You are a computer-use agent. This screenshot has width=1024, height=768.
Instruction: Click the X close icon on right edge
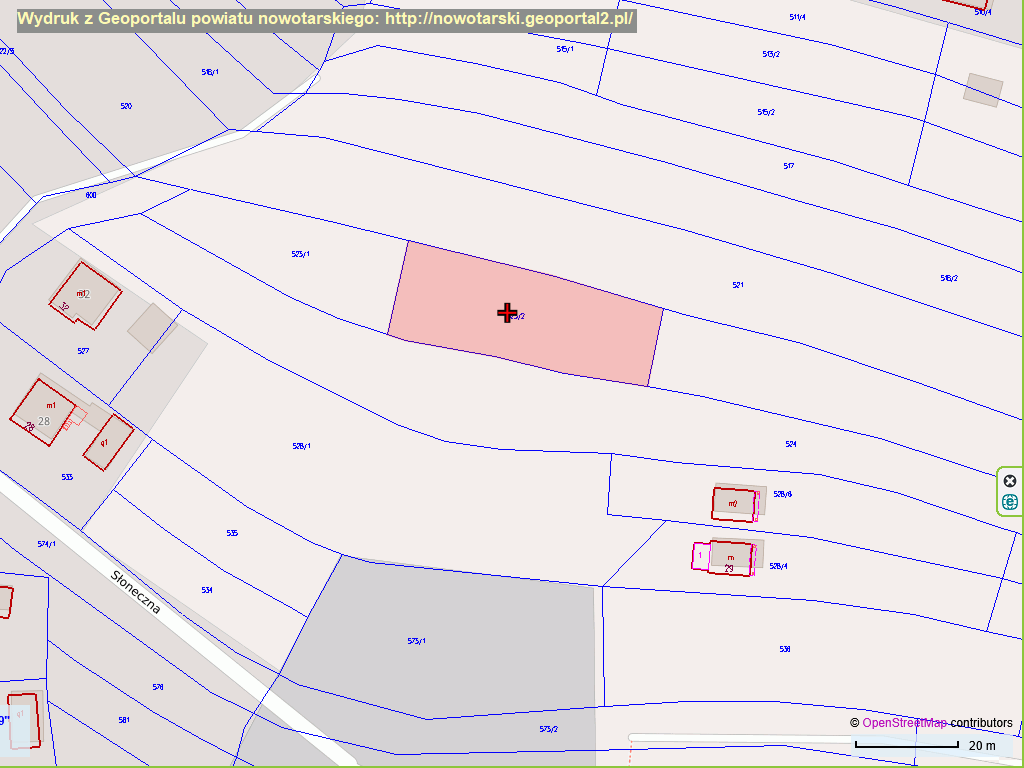(1009, 481)
